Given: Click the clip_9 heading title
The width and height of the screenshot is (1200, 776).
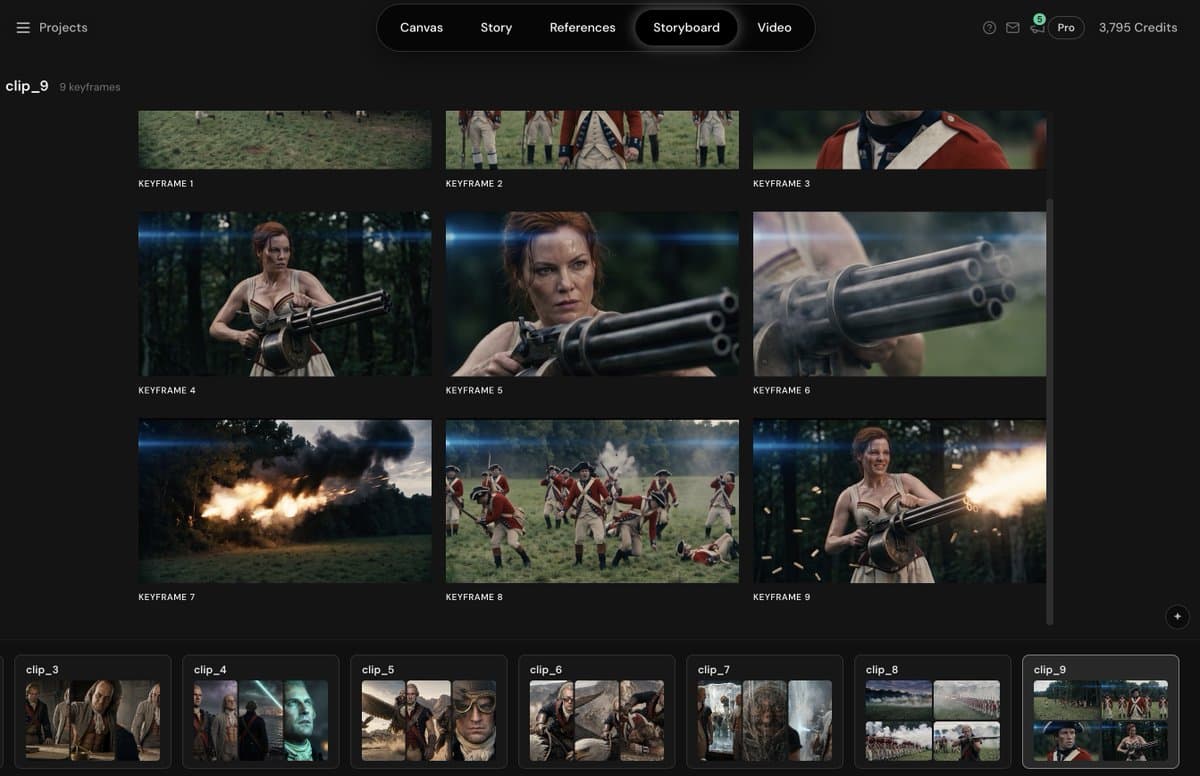Looking at the screenshot, I should (27, 86).
